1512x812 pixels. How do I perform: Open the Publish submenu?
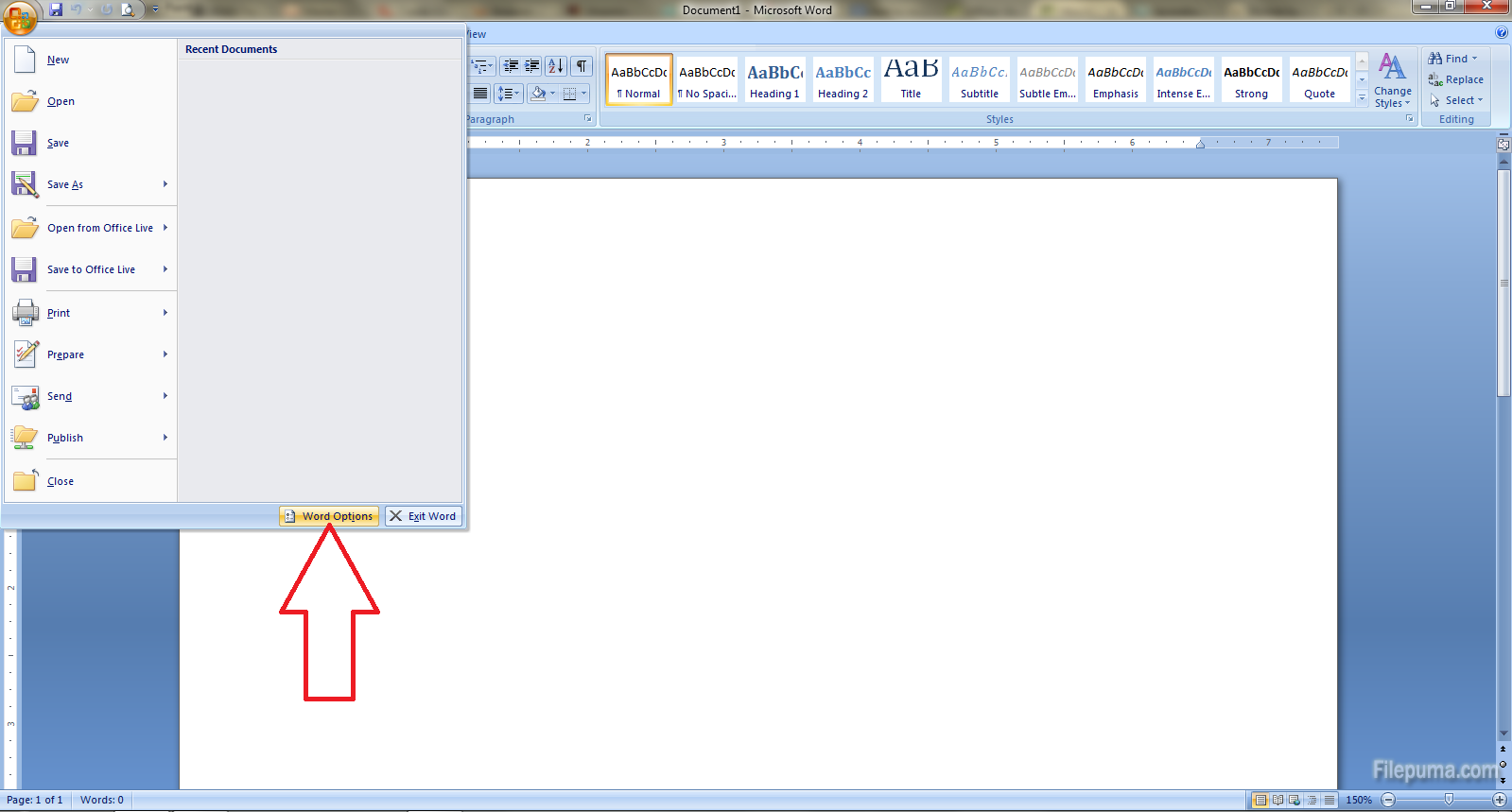(x=91, y=438)
